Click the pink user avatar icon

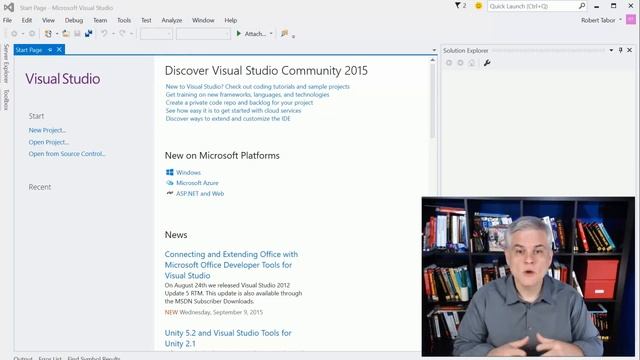coord(631,20)
